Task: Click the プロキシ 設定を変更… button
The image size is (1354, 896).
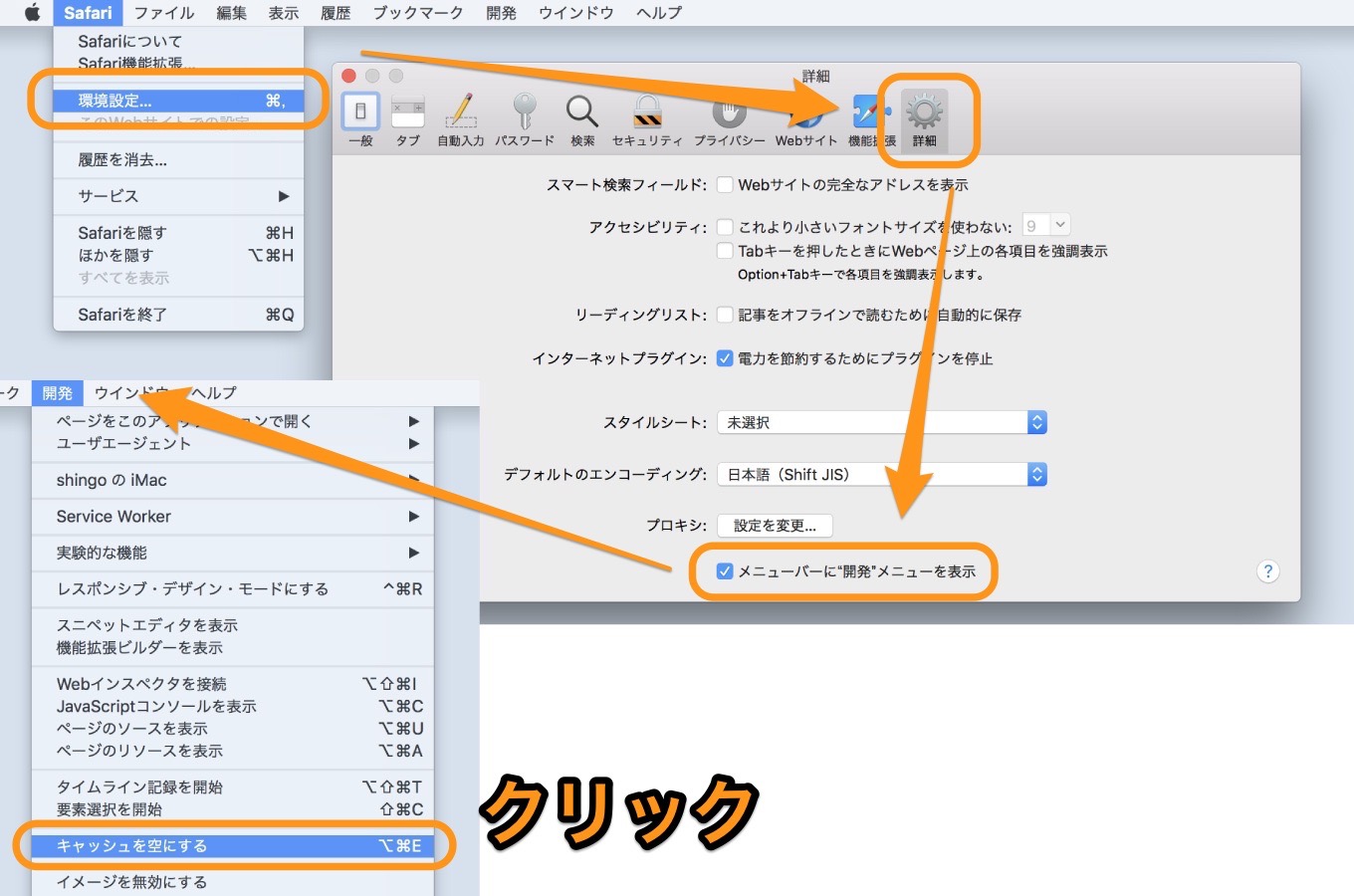Action: (x=775, y=526)
